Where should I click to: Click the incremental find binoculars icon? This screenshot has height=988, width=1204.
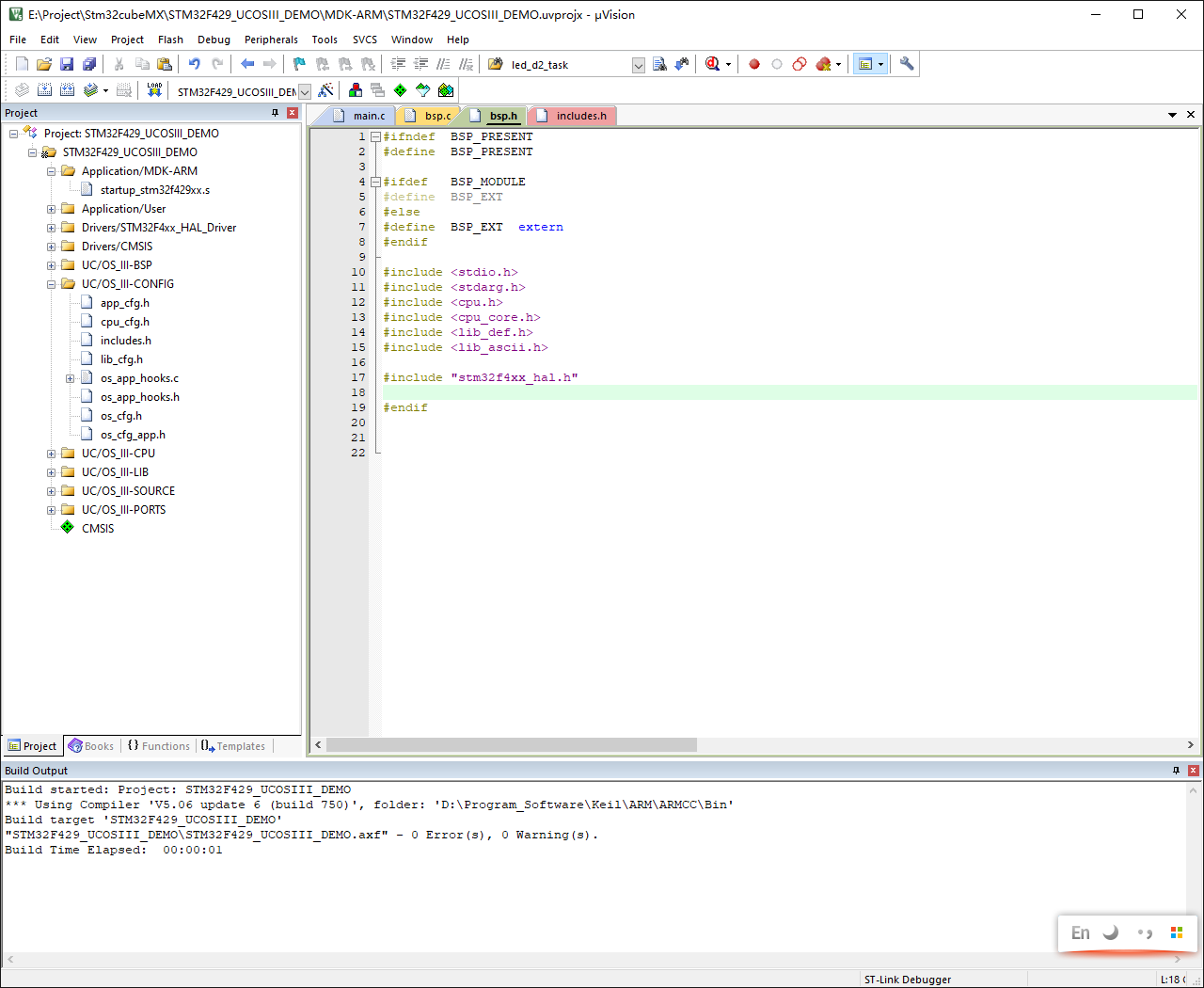[x=682, y=64]
